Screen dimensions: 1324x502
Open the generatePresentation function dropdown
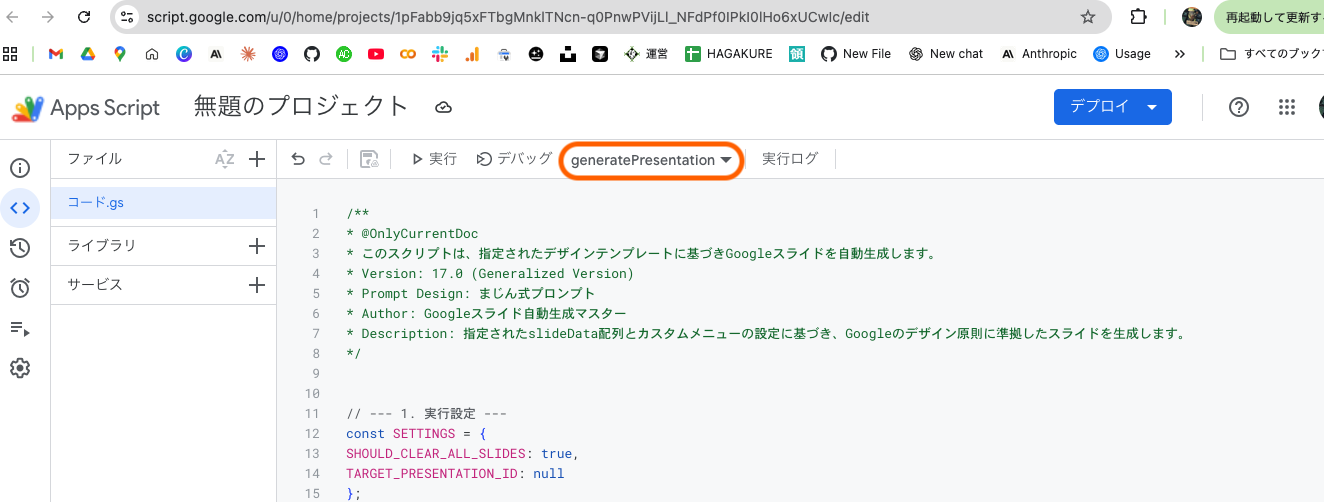[x=652, y=160]
